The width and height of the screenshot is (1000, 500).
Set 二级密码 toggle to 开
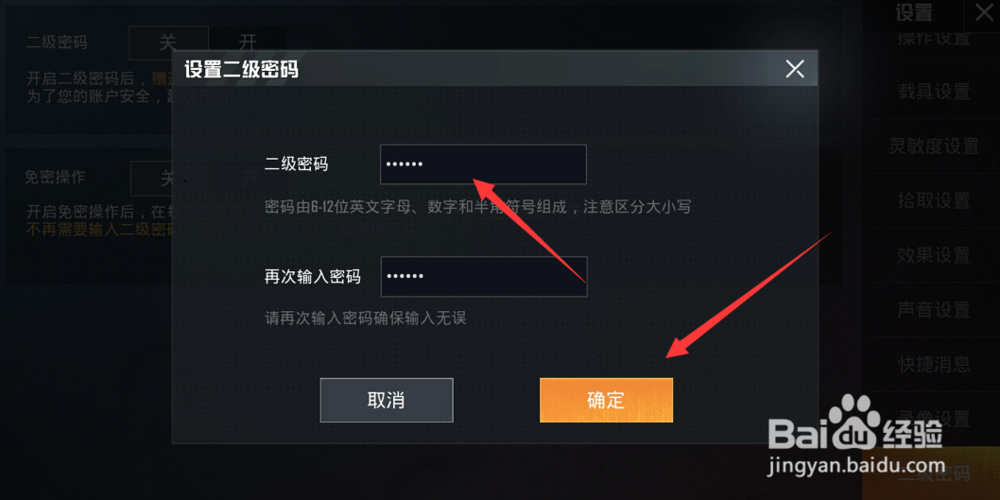[x=248, y=43]
